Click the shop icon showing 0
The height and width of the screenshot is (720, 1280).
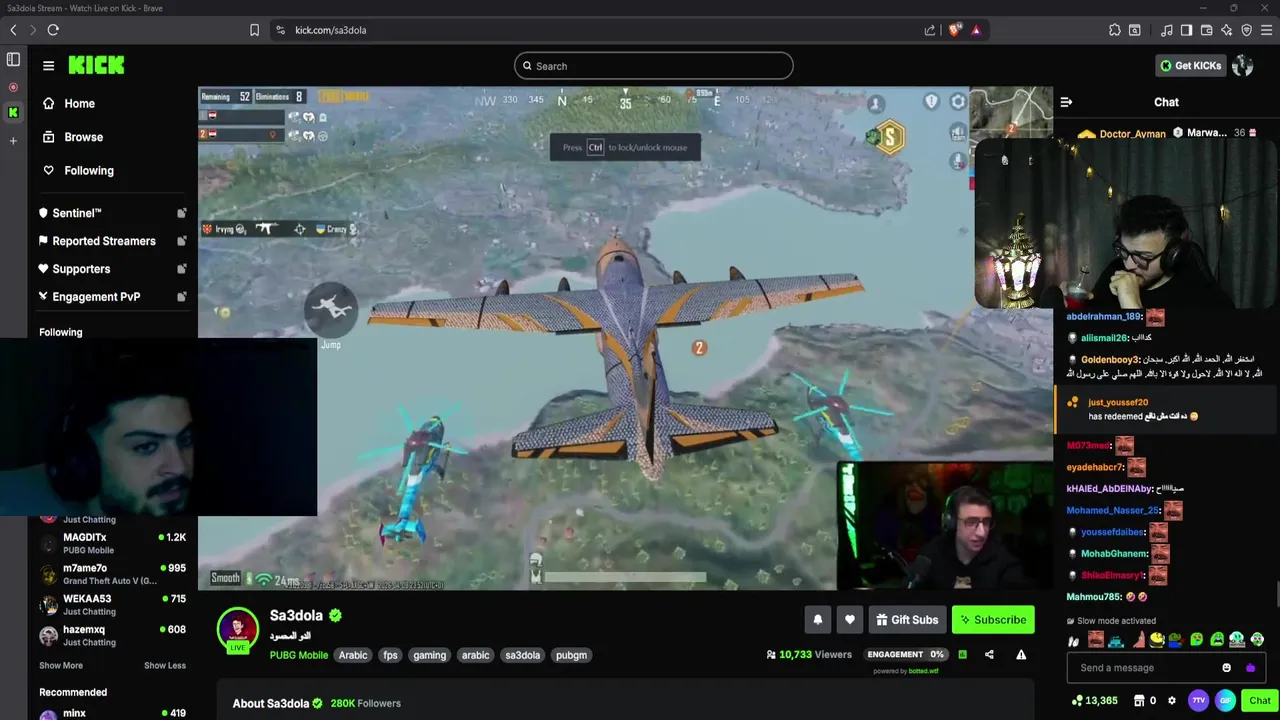pos(1145,701)
